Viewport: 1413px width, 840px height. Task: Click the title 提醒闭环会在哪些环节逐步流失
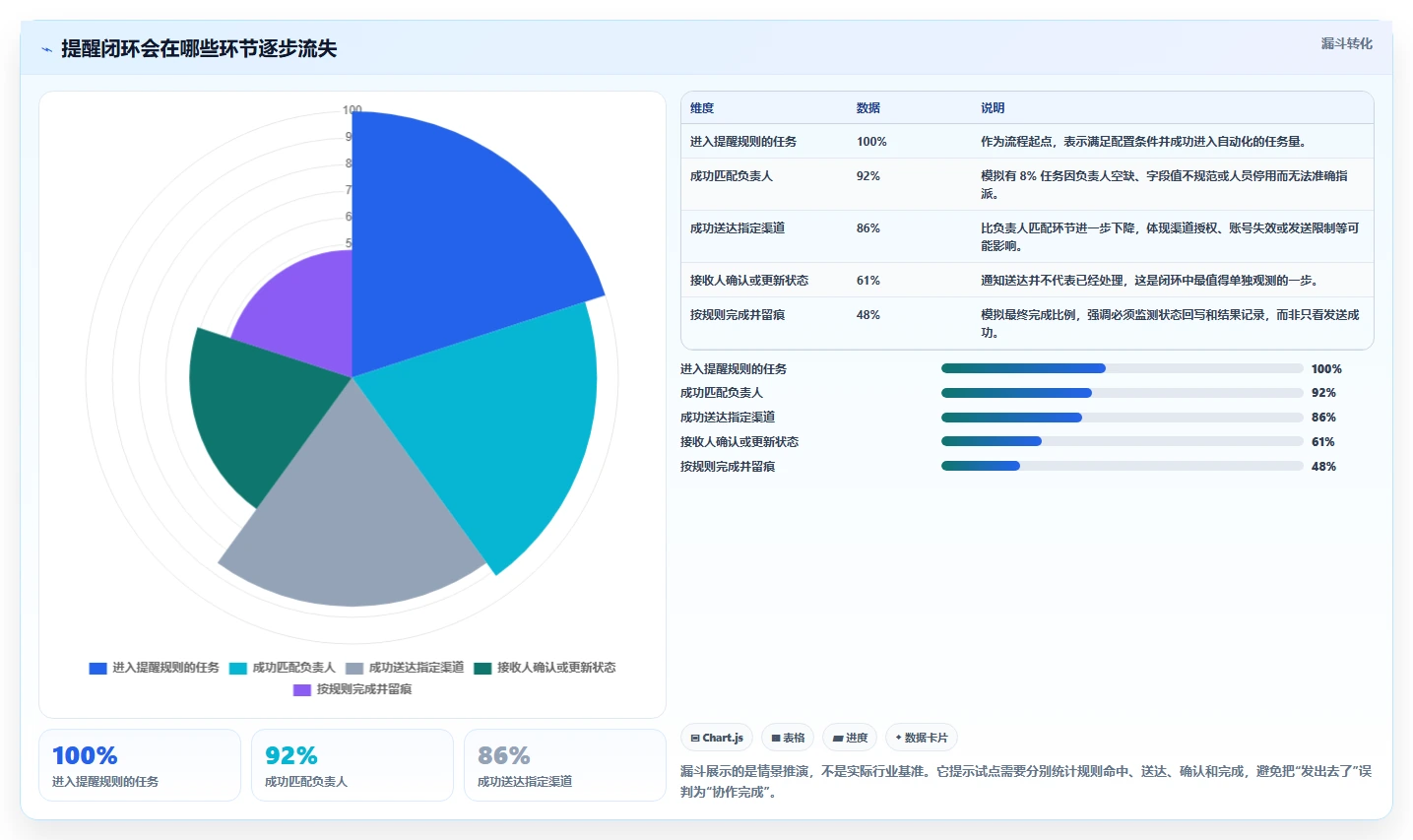point(199,49)
